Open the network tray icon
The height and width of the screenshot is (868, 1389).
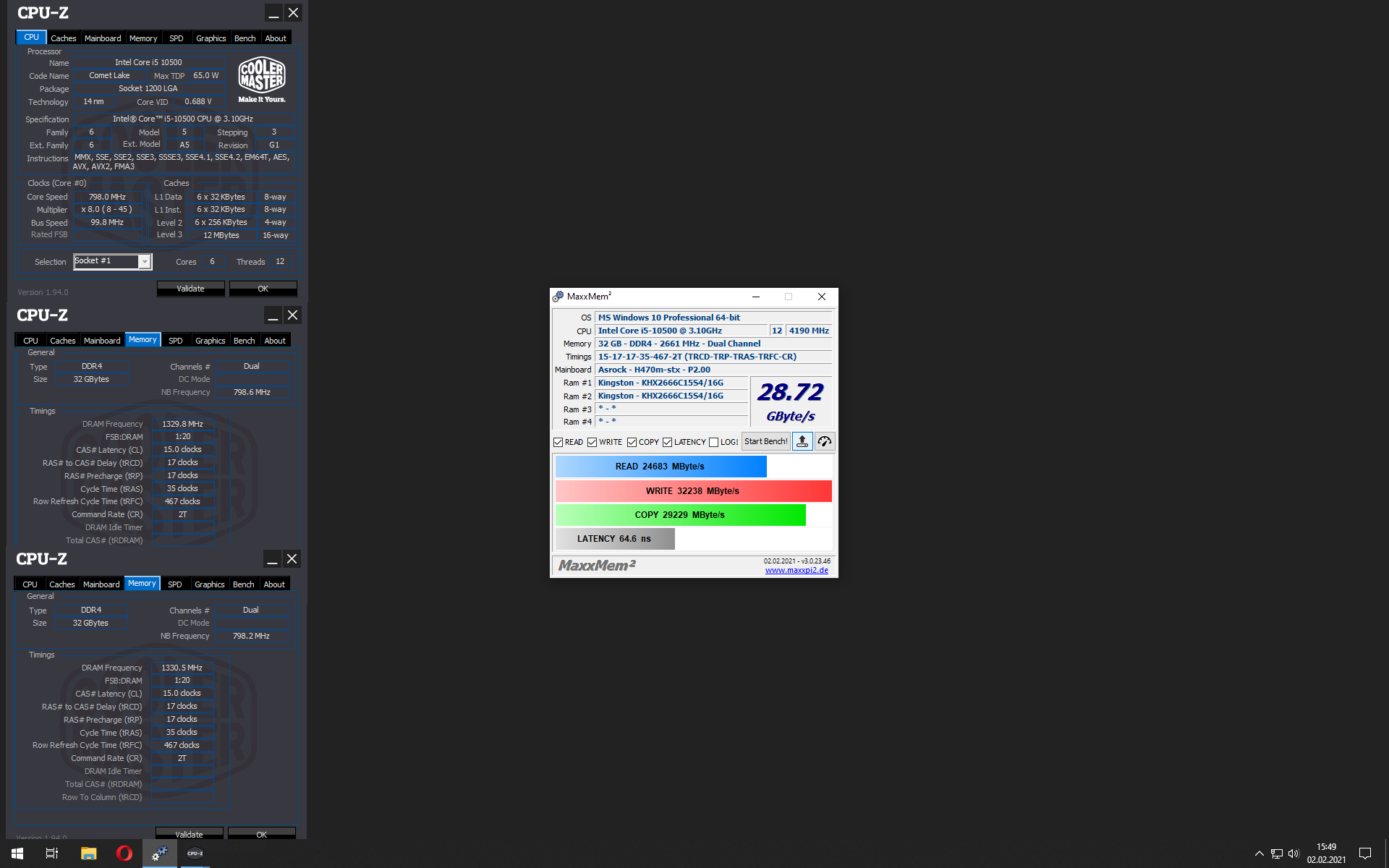click(x=1276, y=854)
